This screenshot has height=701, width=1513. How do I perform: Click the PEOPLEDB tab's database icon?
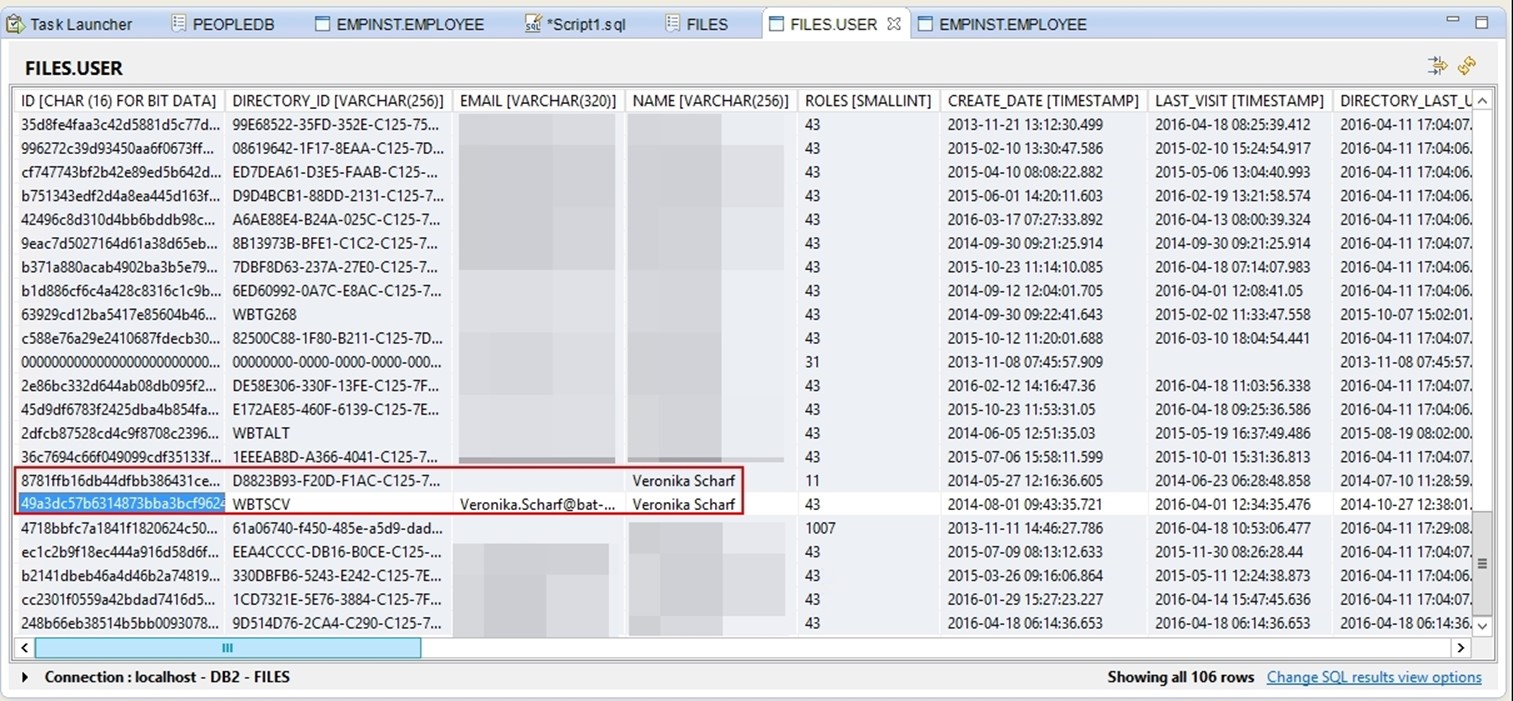[179, 24]
